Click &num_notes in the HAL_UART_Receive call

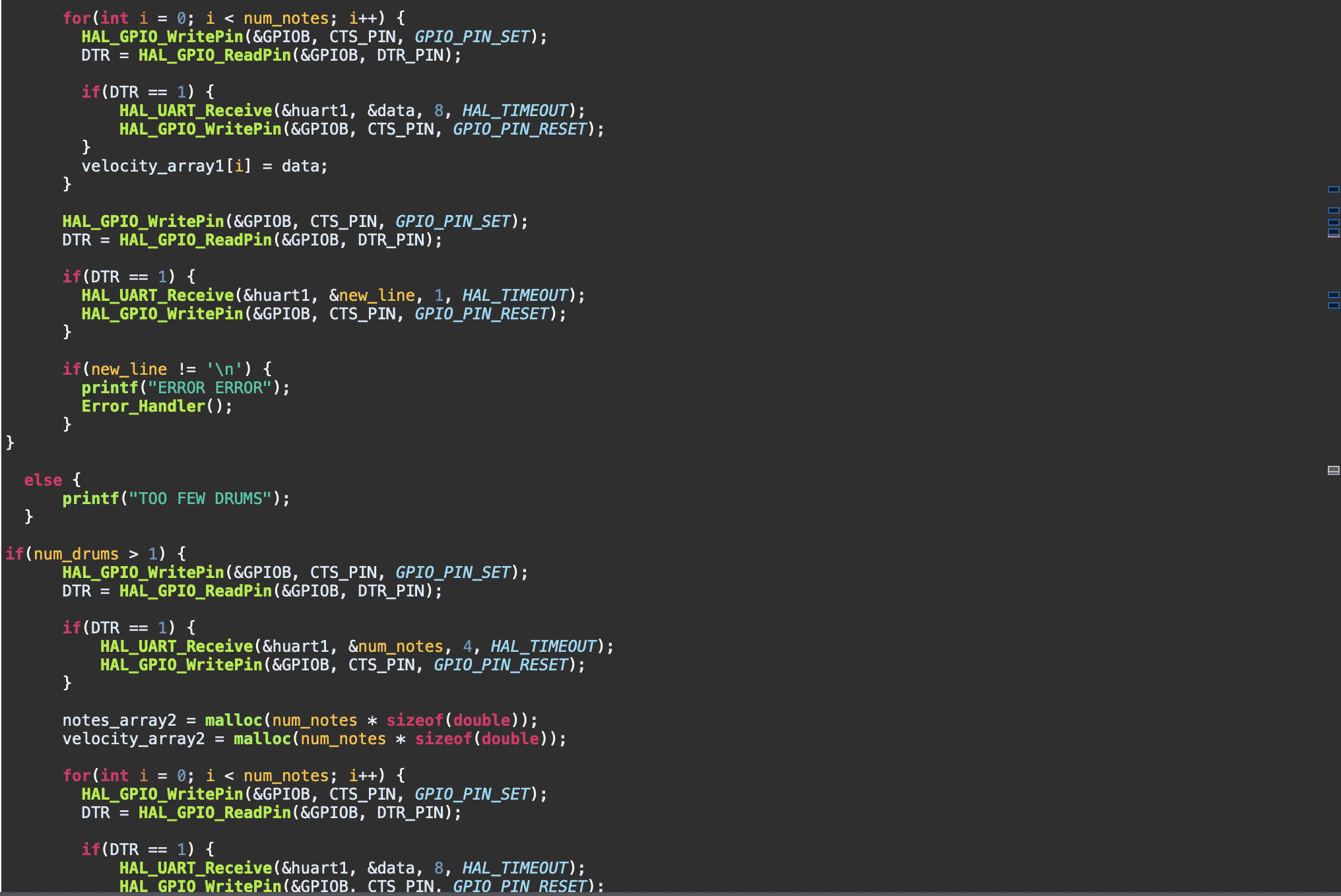click(395, 646)
